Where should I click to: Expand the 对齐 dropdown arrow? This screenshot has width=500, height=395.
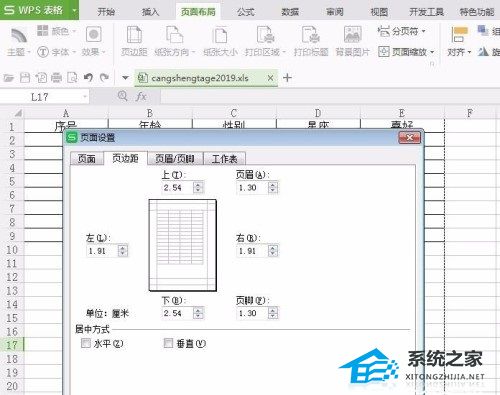(x=469, y=52)
